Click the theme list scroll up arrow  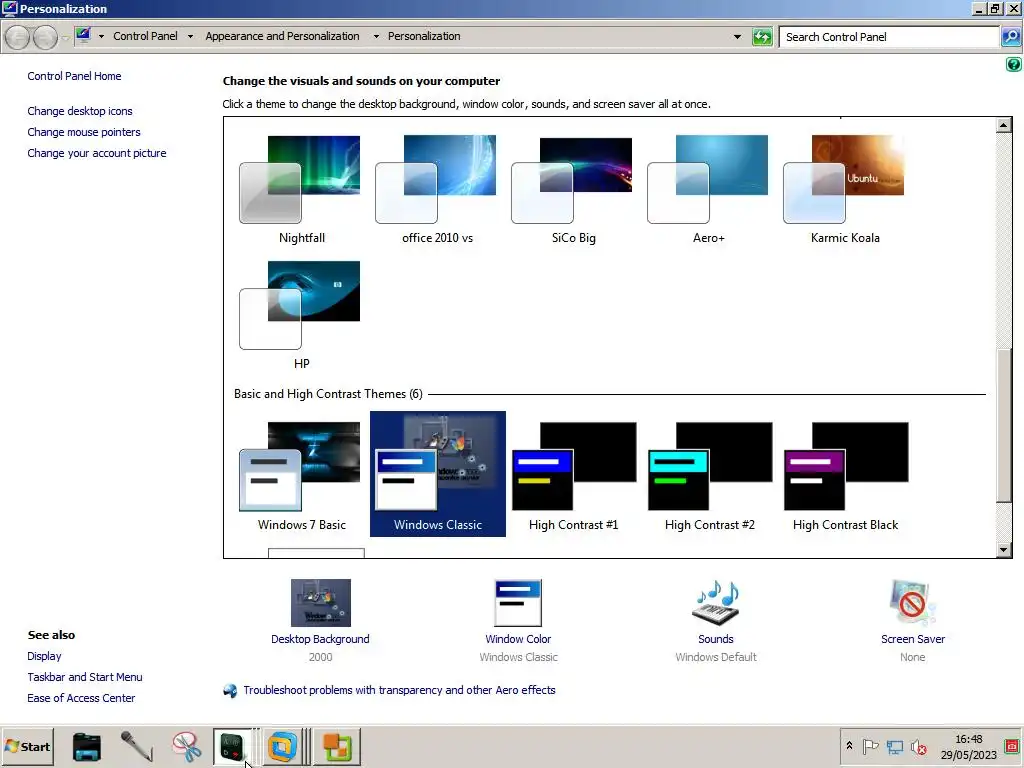point(1004,125)
